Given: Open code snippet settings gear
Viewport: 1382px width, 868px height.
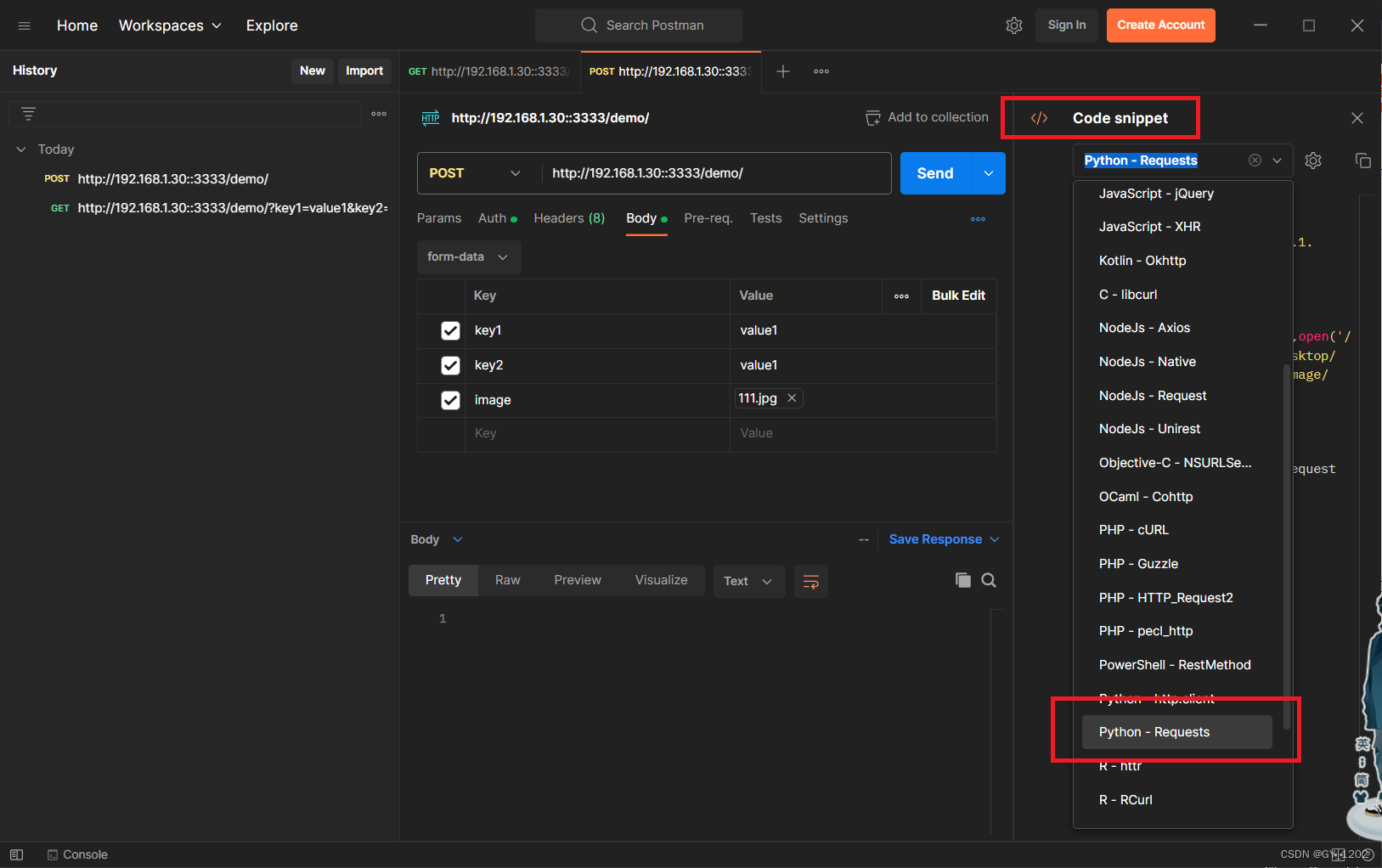Looking at the screenshot, I should tap(1313, 161).
